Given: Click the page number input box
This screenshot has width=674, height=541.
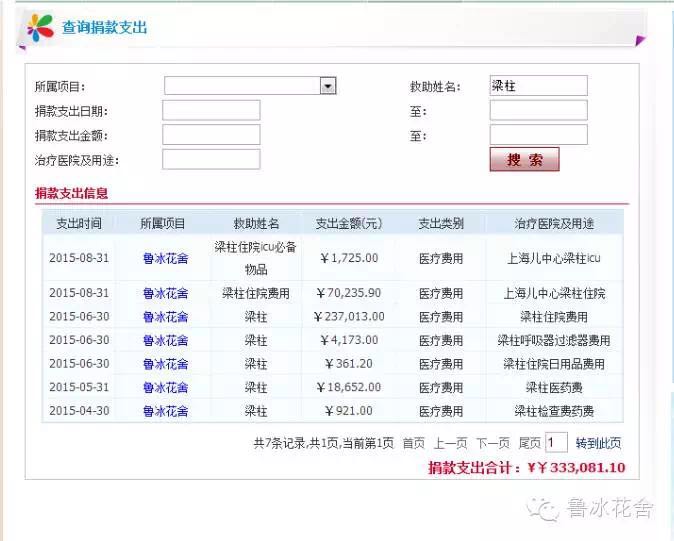Looking at the screenshot, I should coord(556,443).
